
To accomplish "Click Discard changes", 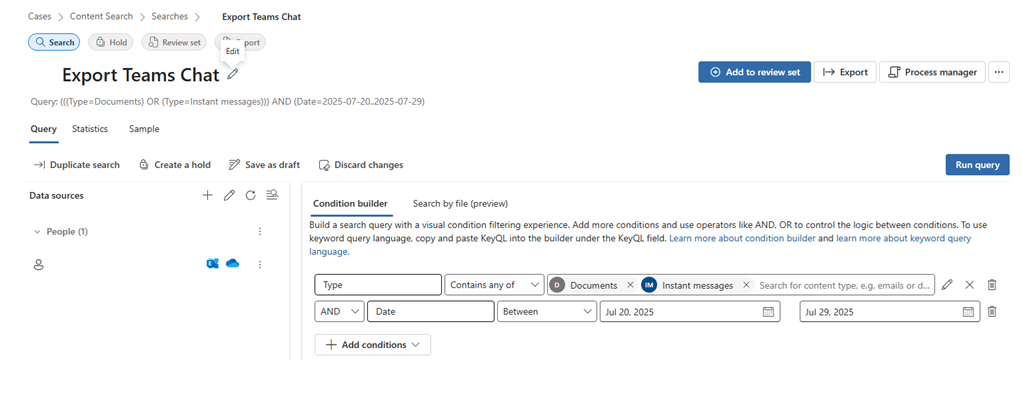I will 361,165.
